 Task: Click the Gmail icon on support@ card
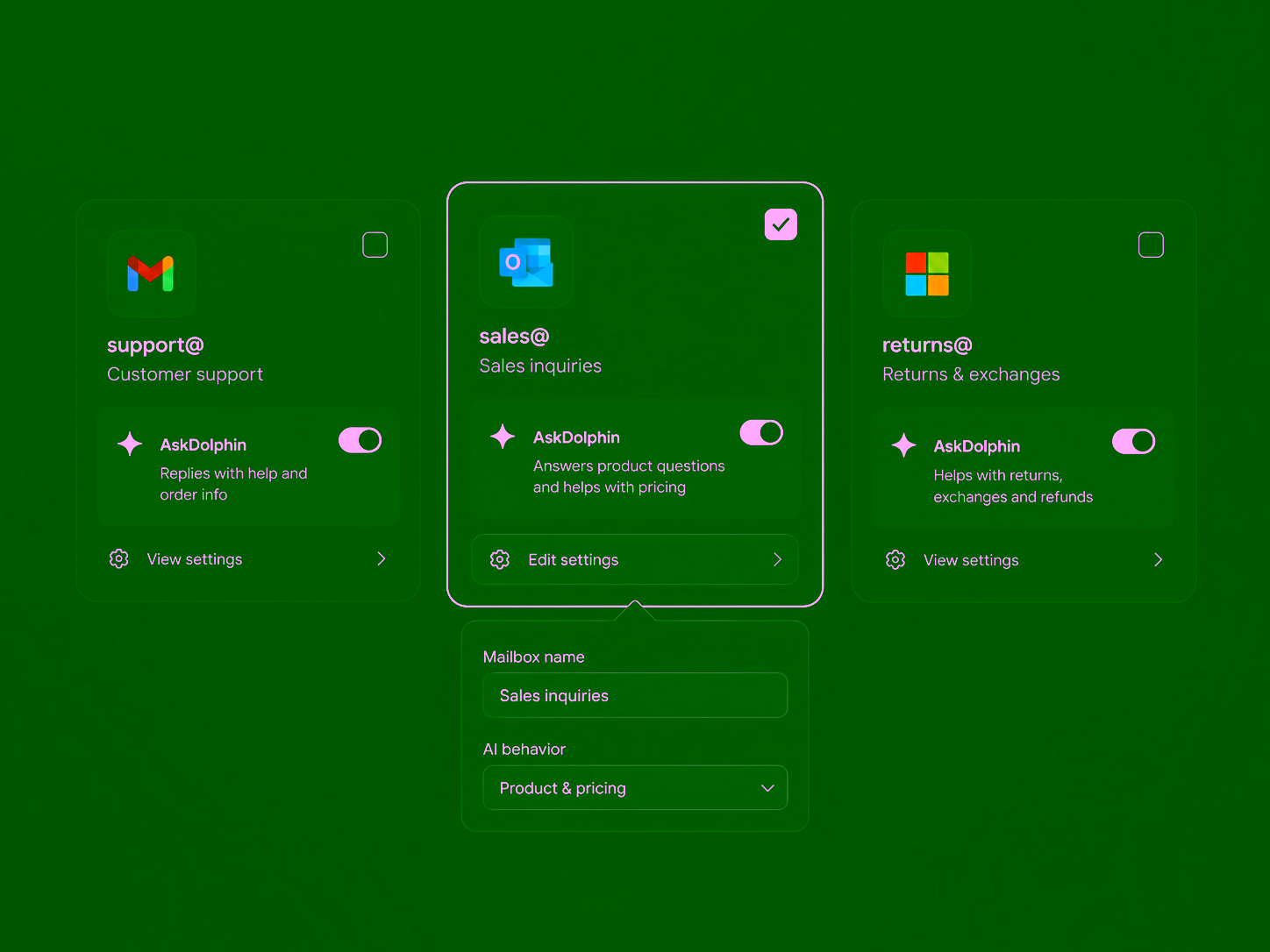(x=151, y=274)
